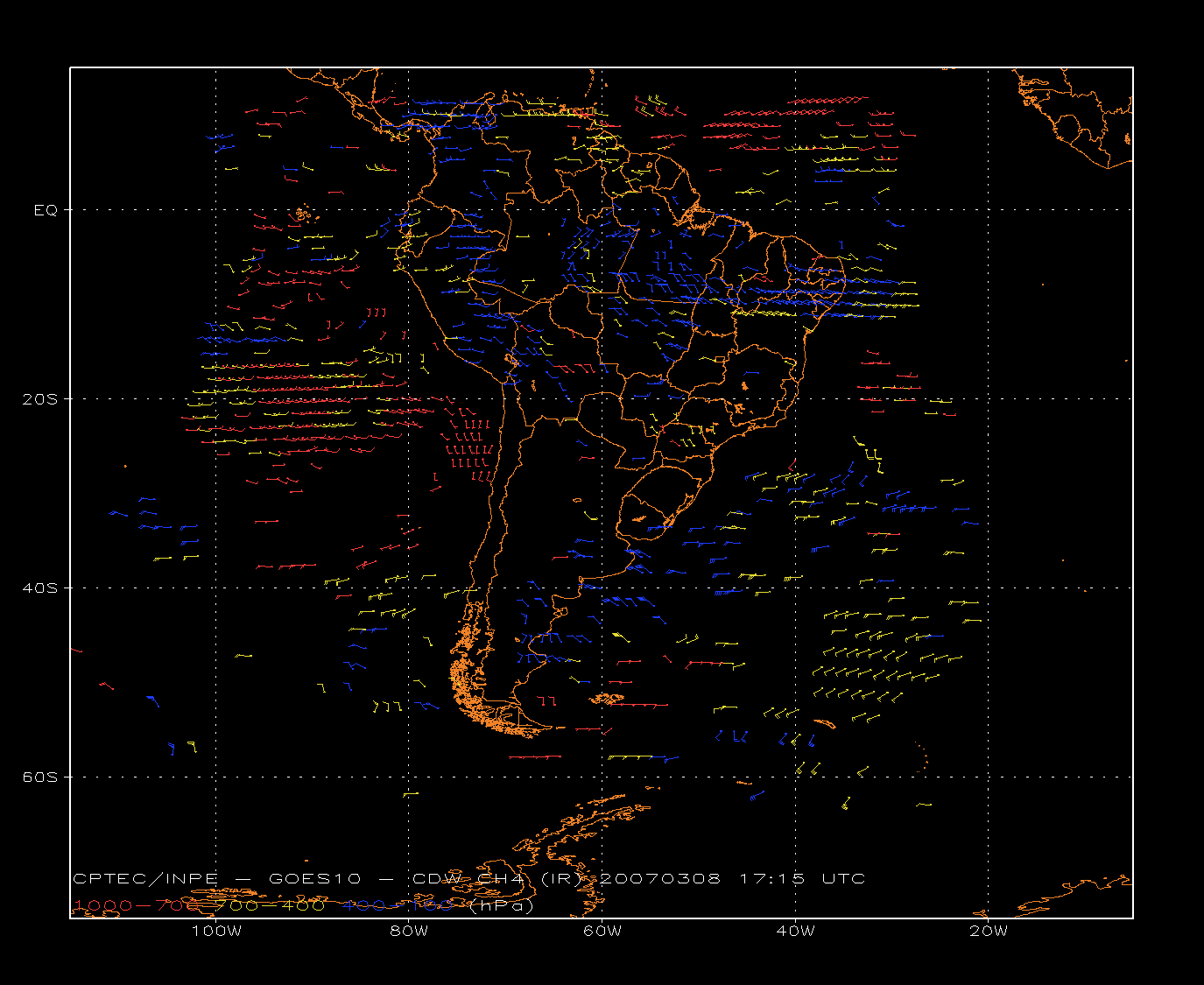Click the '40S' latitude label
This screenshot has height=985, width=1204.
[39, 588]
